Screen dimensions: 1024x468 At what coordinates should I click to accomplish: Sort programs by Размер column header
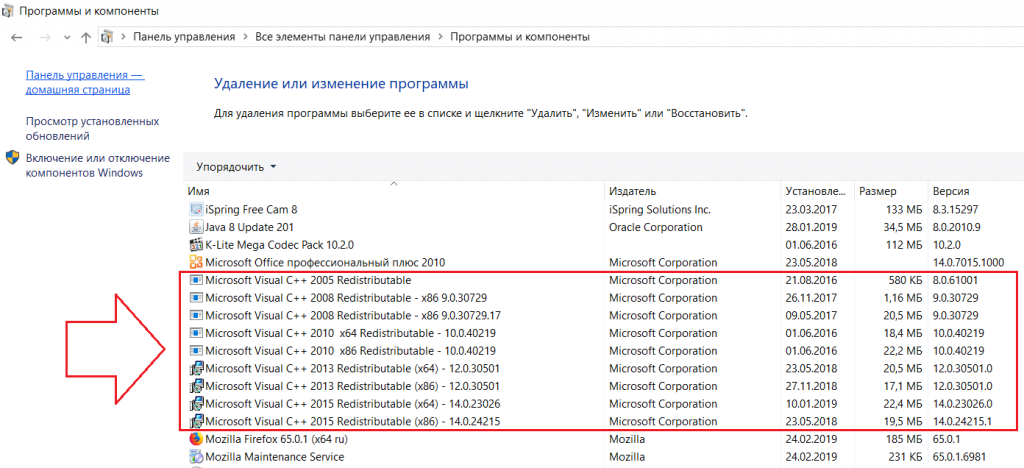point(878,191)
